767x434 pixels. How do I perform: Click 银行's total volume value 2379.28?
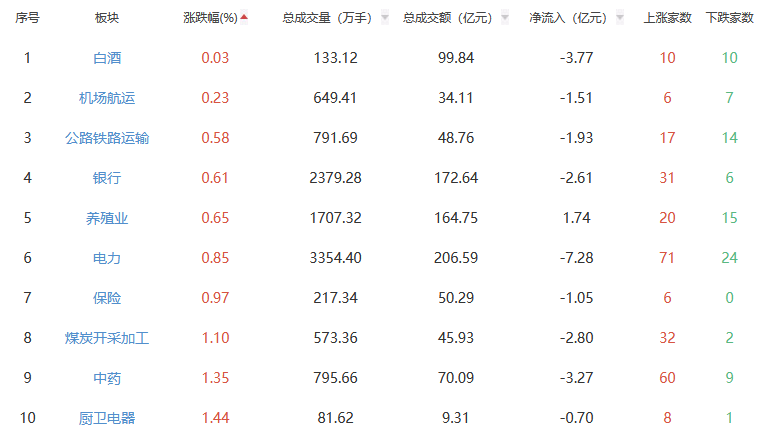(x=336, y=178)
